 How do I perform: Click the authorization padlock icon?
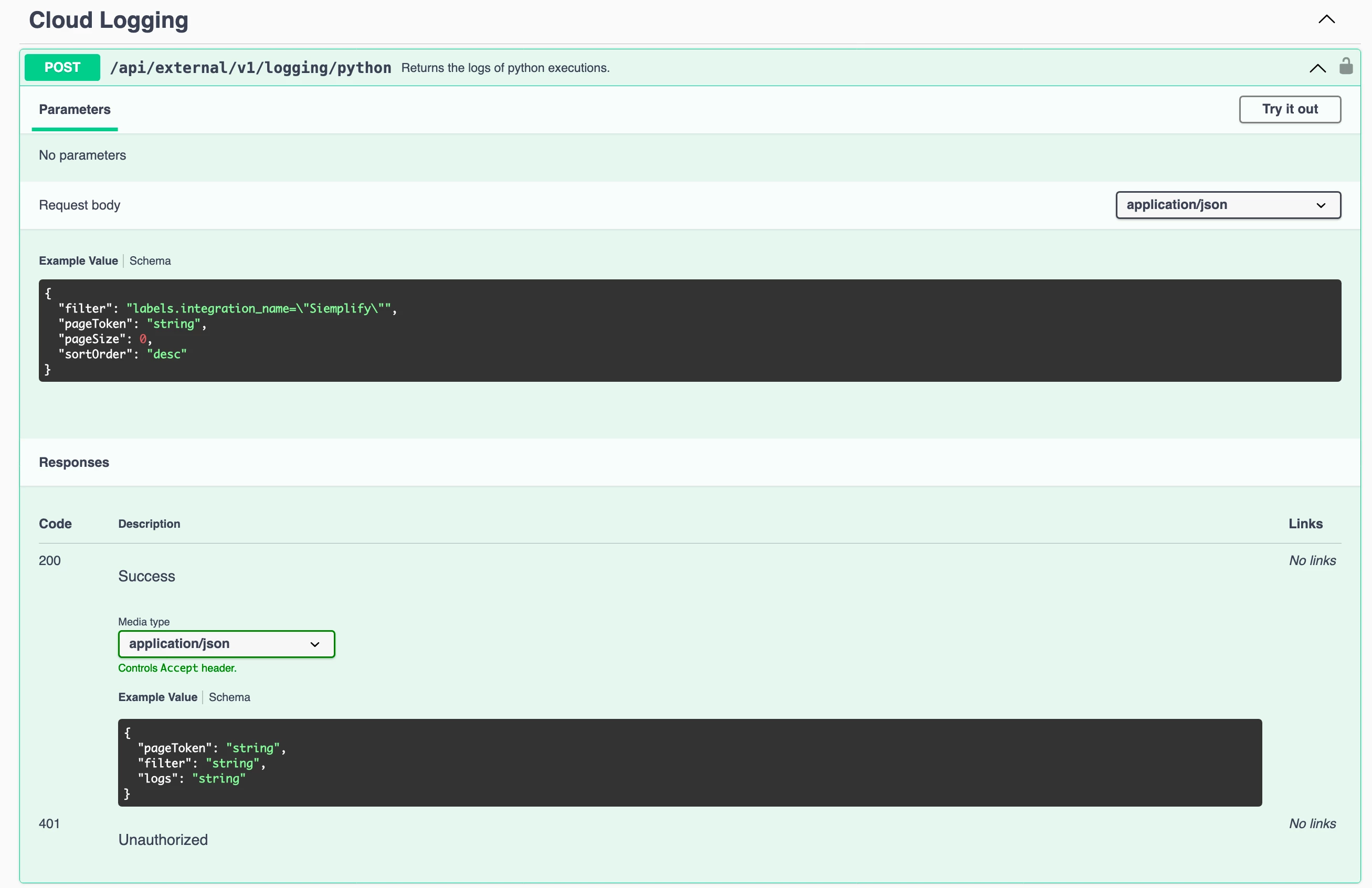1345,66
